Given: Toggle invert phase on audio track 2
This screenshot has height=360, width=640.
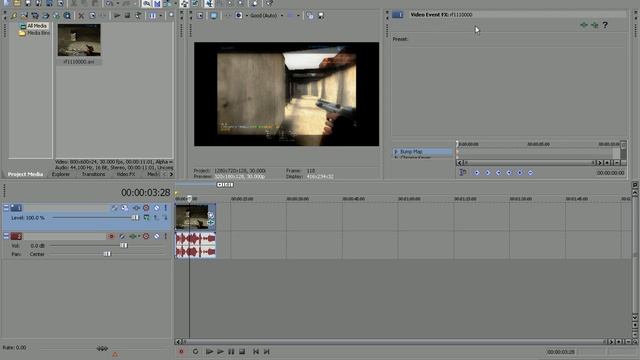Looking at the screenshot, I should click(x=122, y=236).
